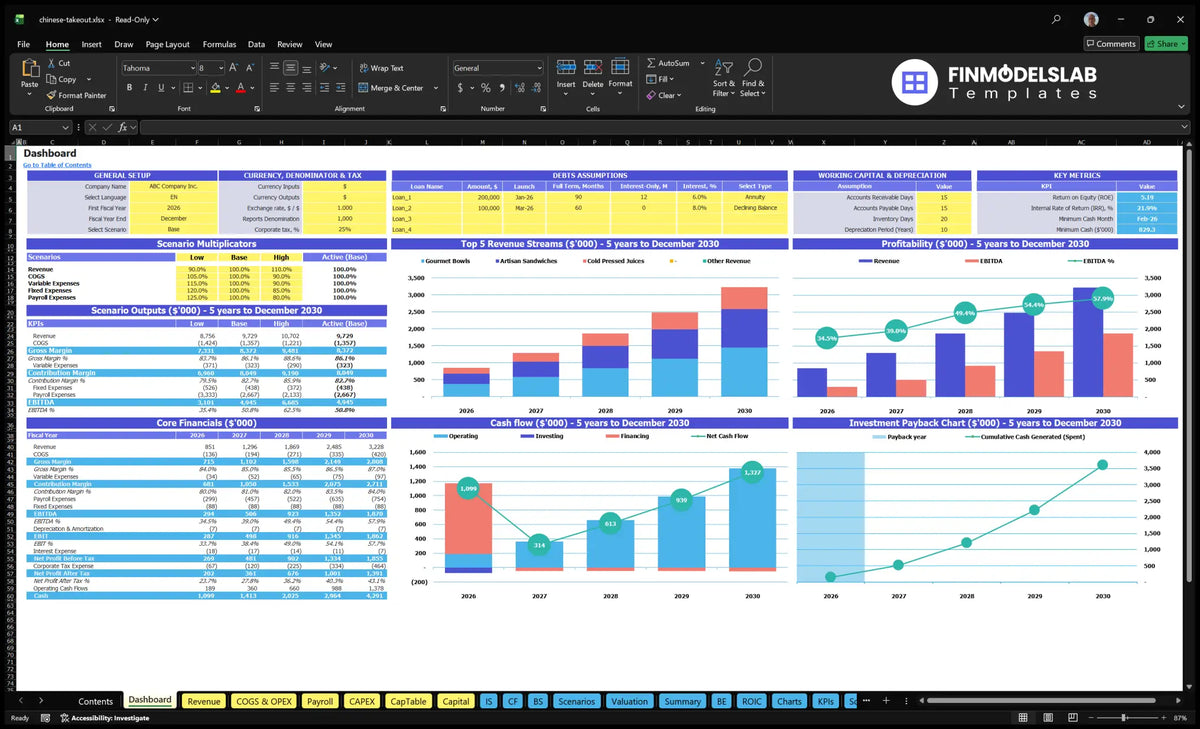The image size is (1200, 729).
Task: Add a new sheet with plus button
Action: 887,701
